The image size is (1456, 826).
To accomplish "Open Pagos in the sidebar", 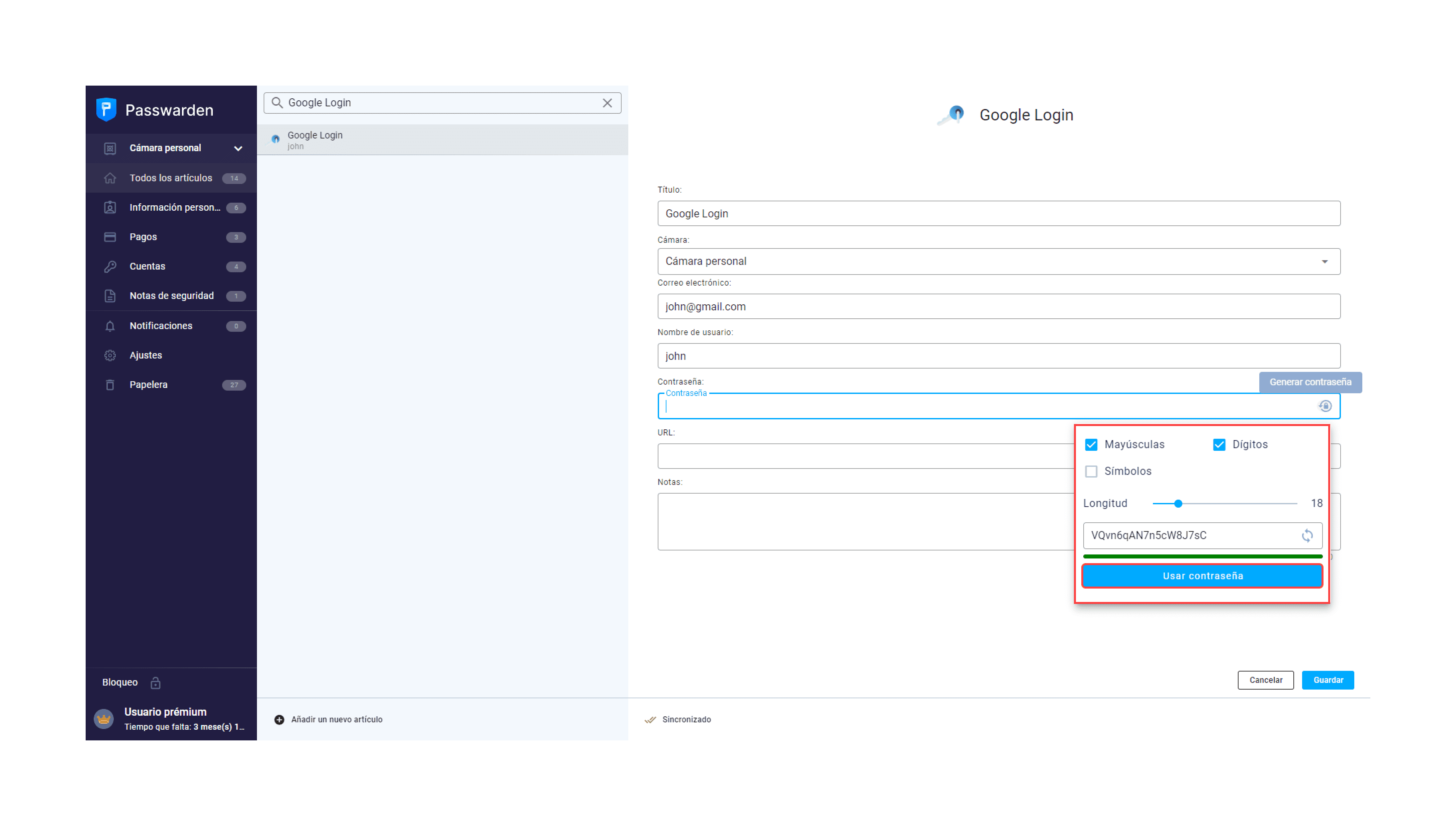I will coord(143,236).
